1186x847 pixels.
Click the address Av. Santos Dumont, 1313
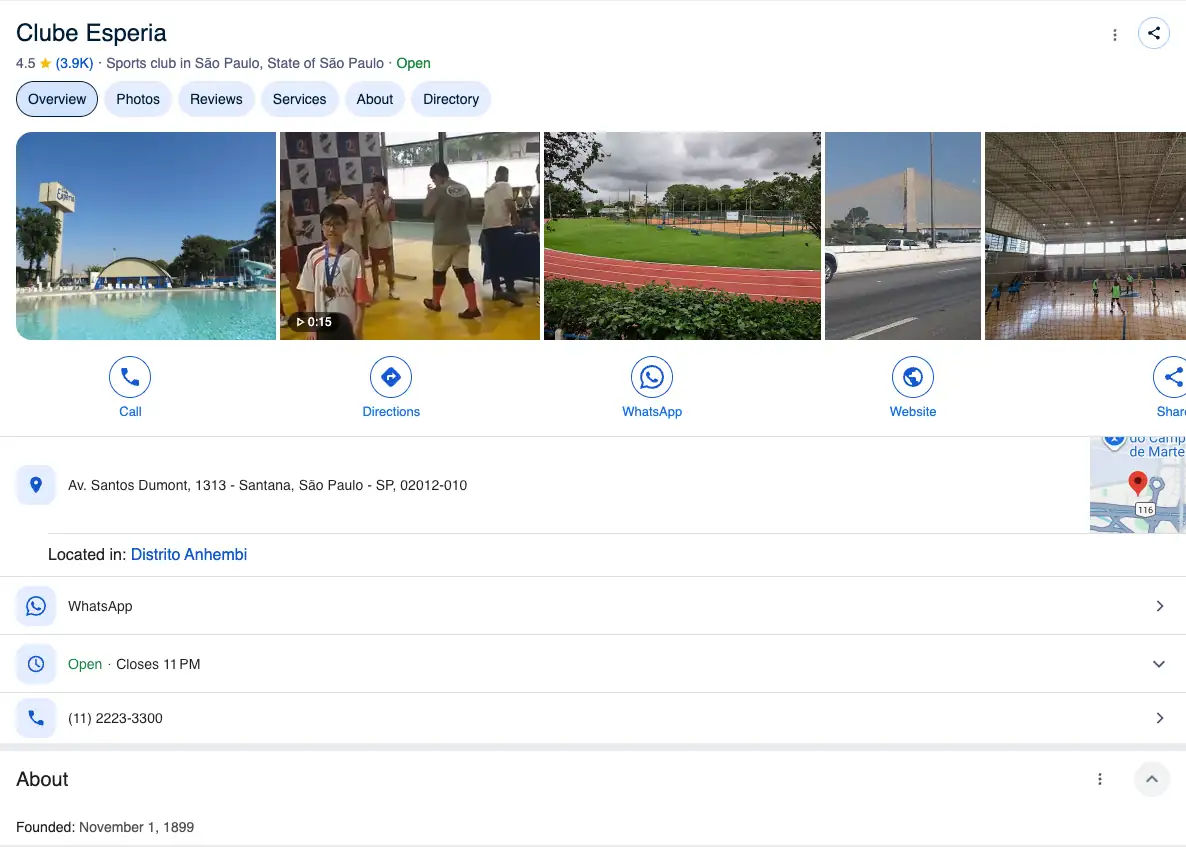pyautogui.click(x=268, y=486)
